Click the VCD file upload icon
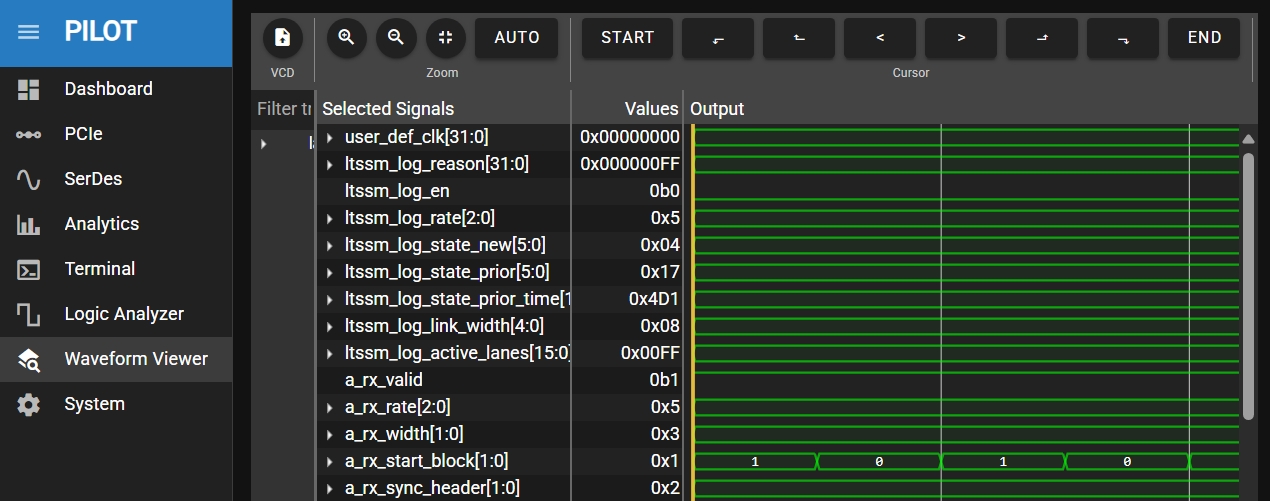Image resolution: width=1270 pixels, height=501 pixels. click(x=282, y=38)
